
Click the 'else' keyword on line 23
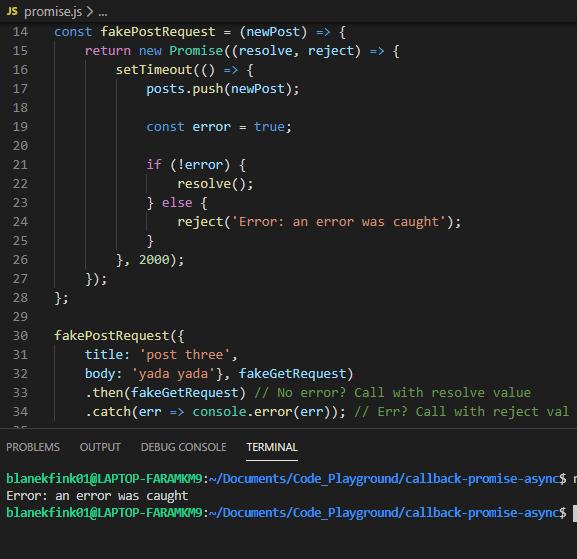(x=177, y=203)
